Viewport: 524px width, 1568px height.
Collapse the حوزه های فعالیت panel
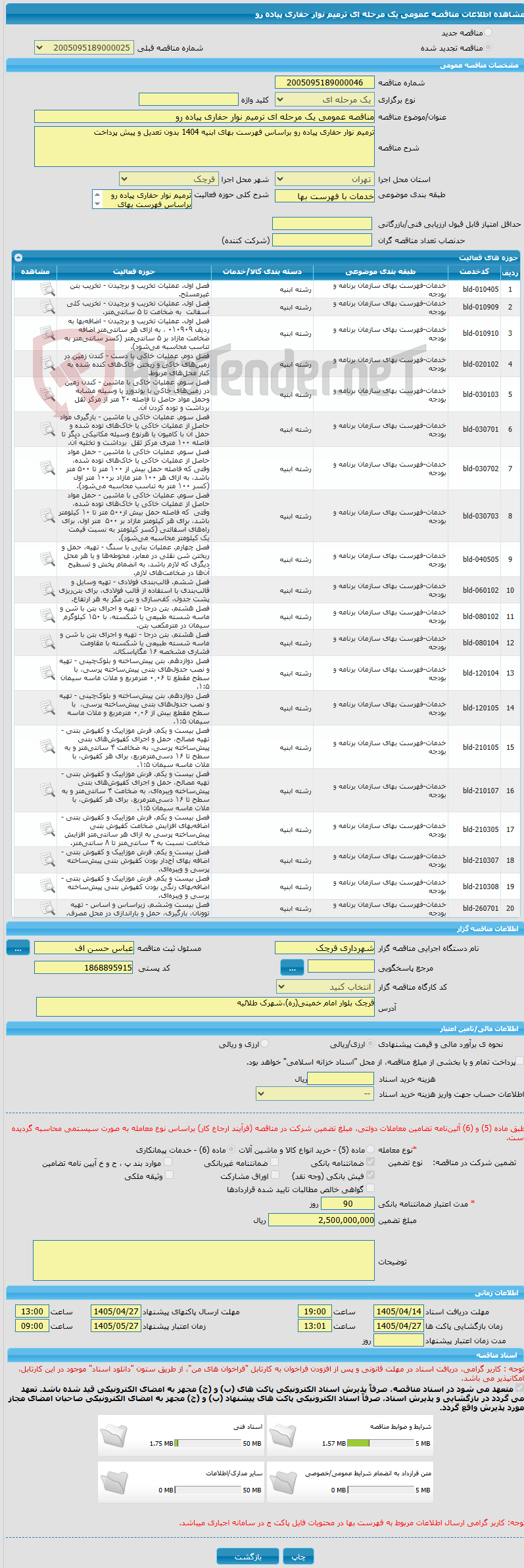pos(18,258)
